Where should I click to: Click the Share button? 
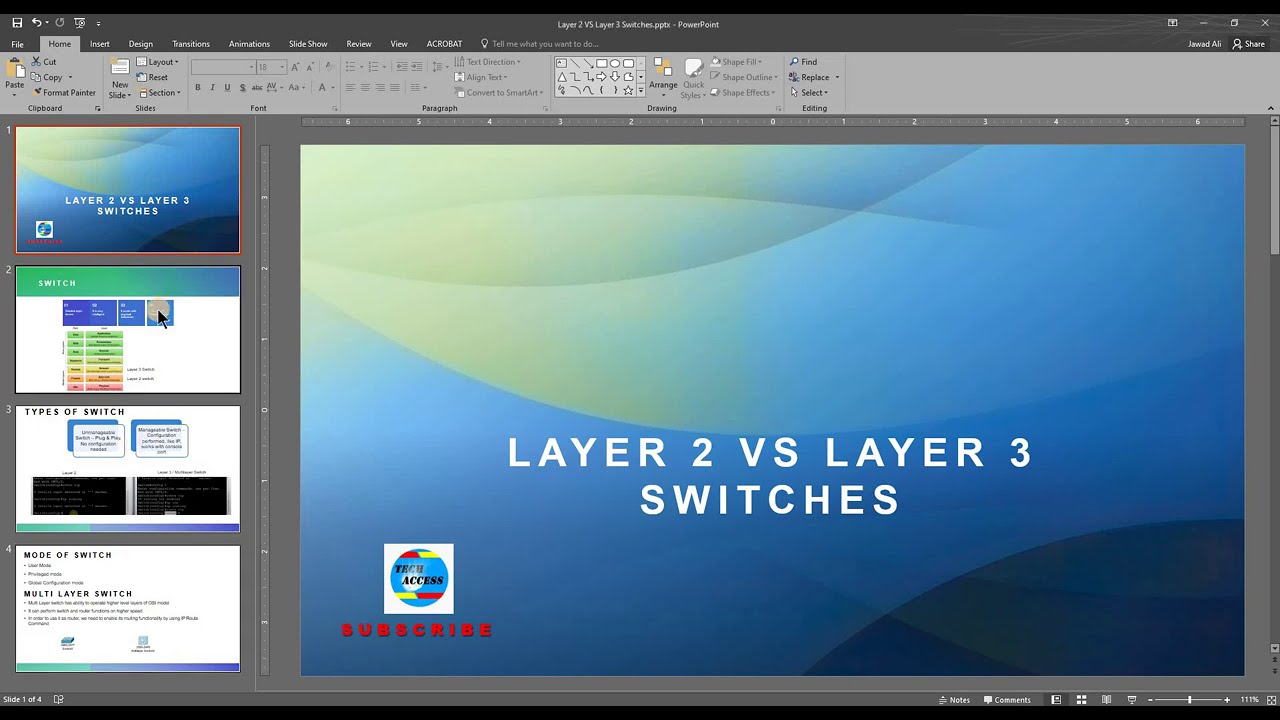coord(1249,44)
